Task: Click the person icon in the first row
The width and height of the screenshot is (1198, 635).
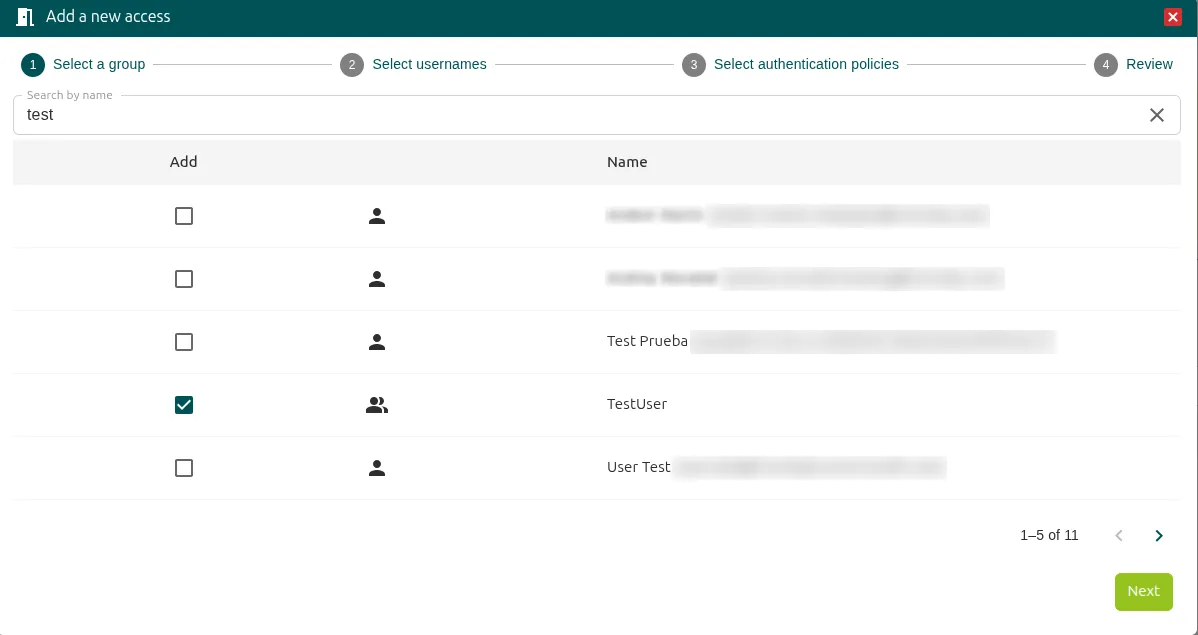Action: click(x=377, y=216)
